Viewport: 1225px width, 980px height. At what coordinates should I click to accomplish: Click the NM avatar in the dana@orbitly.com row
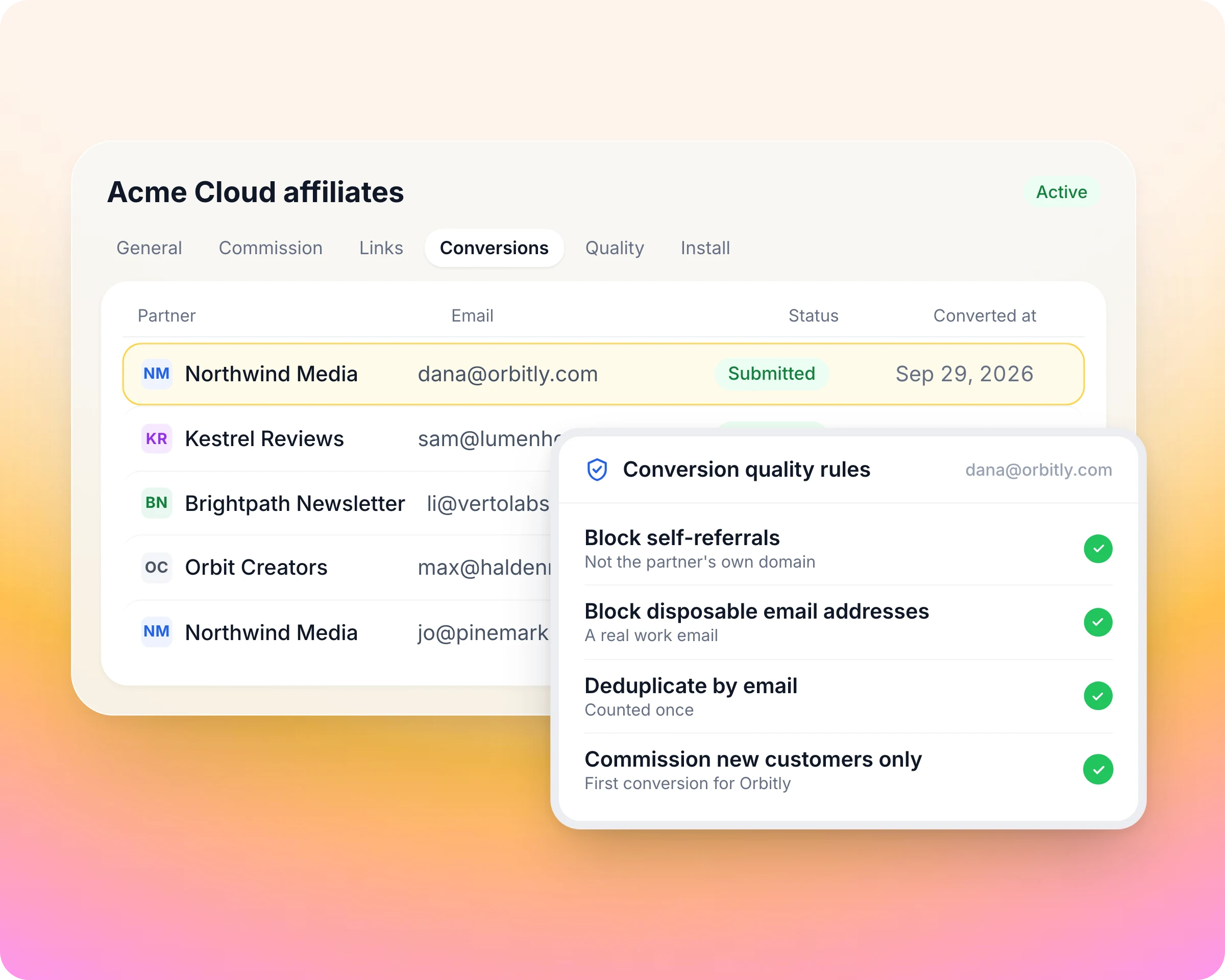tap(156, 374)
